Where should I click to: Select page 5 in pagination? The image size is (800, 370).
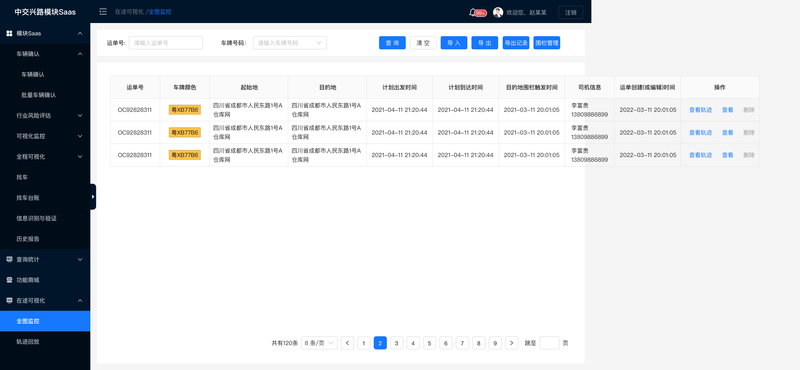pos(430,343)
